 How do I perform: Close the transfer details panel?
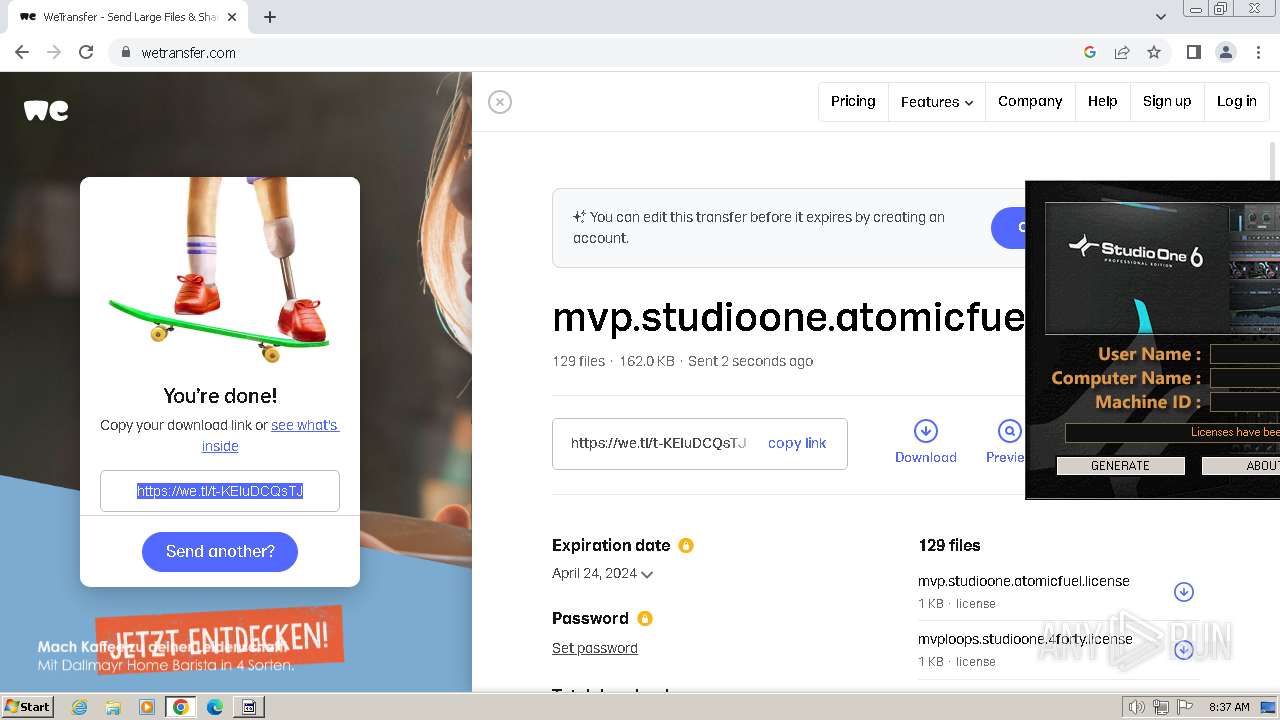pos(500,102)
